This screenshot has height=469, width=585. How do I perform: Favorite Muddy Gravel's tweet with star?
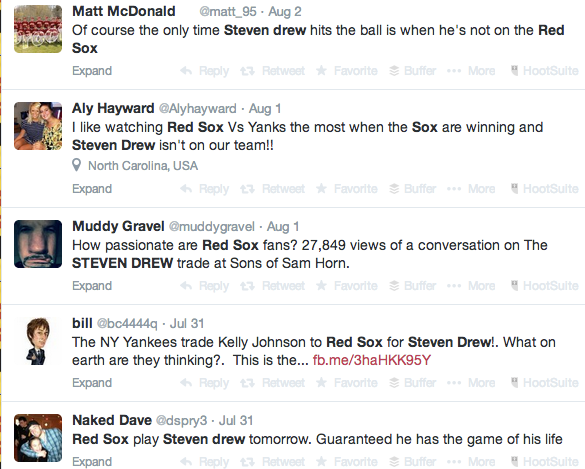pos(347,285)
